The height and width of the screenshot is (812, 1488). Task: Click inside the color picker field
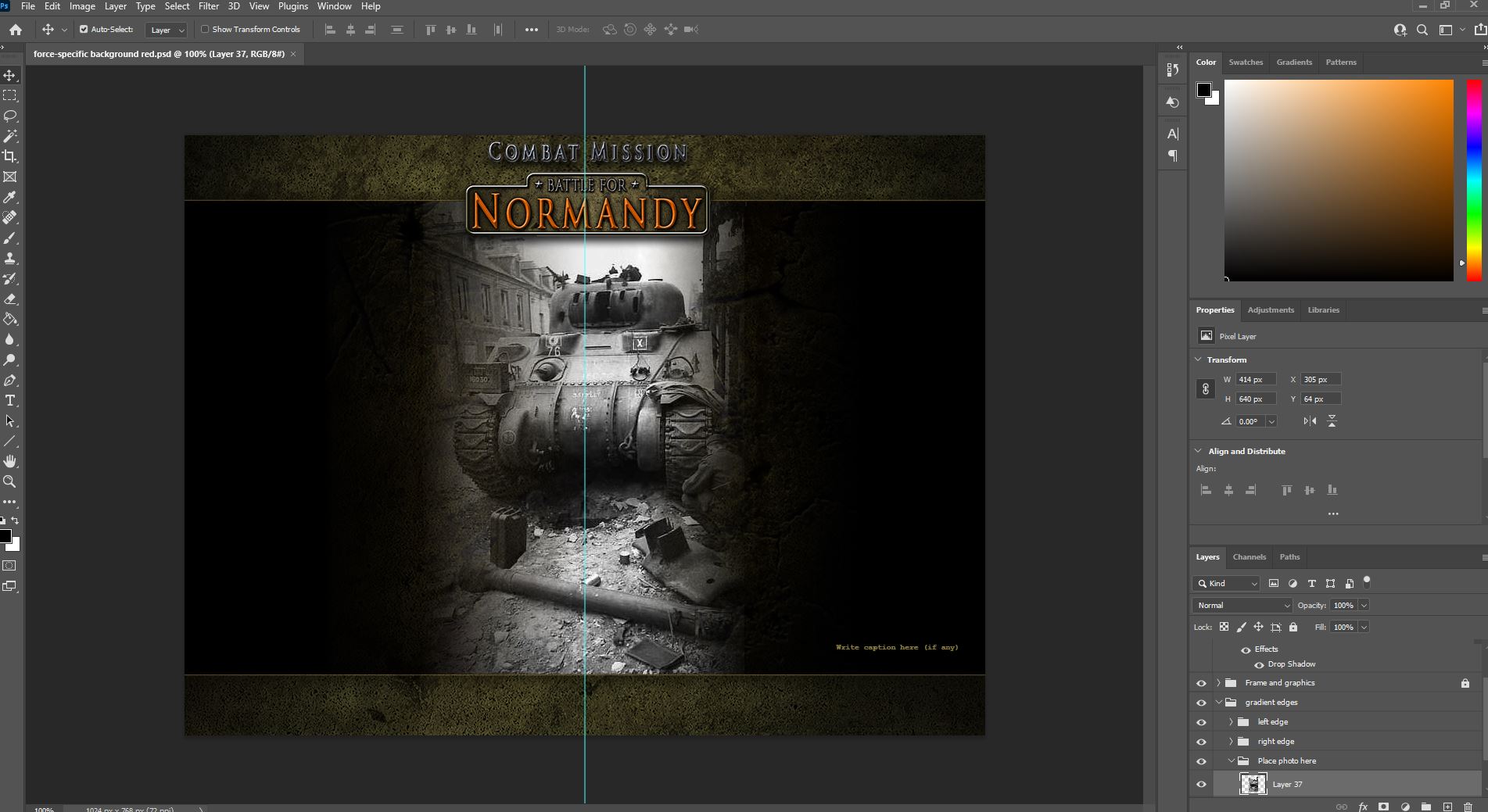click(x=1339, y=180)
